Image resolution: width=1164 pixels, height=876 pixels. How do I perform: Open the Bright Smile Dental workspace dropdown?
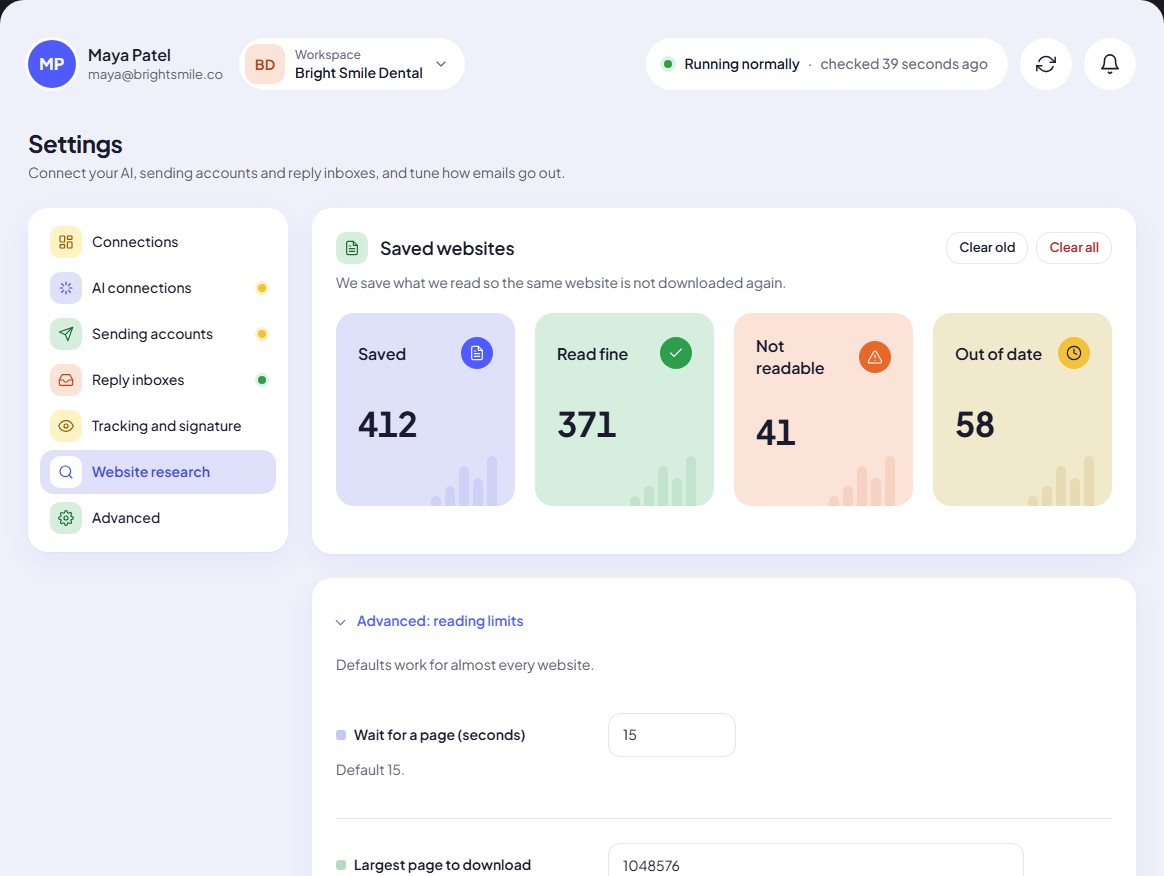[352, 64]
